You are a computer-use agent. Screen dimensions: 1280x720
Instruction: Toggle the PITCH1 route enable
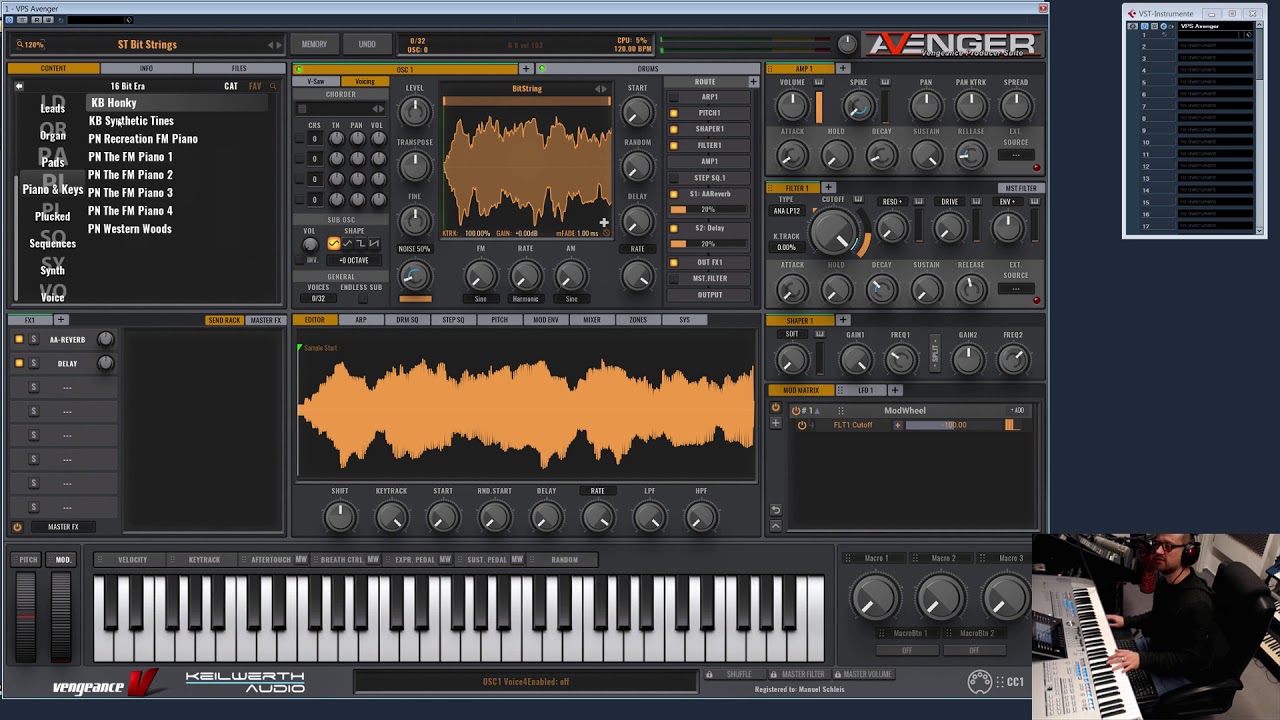[673, 113]
